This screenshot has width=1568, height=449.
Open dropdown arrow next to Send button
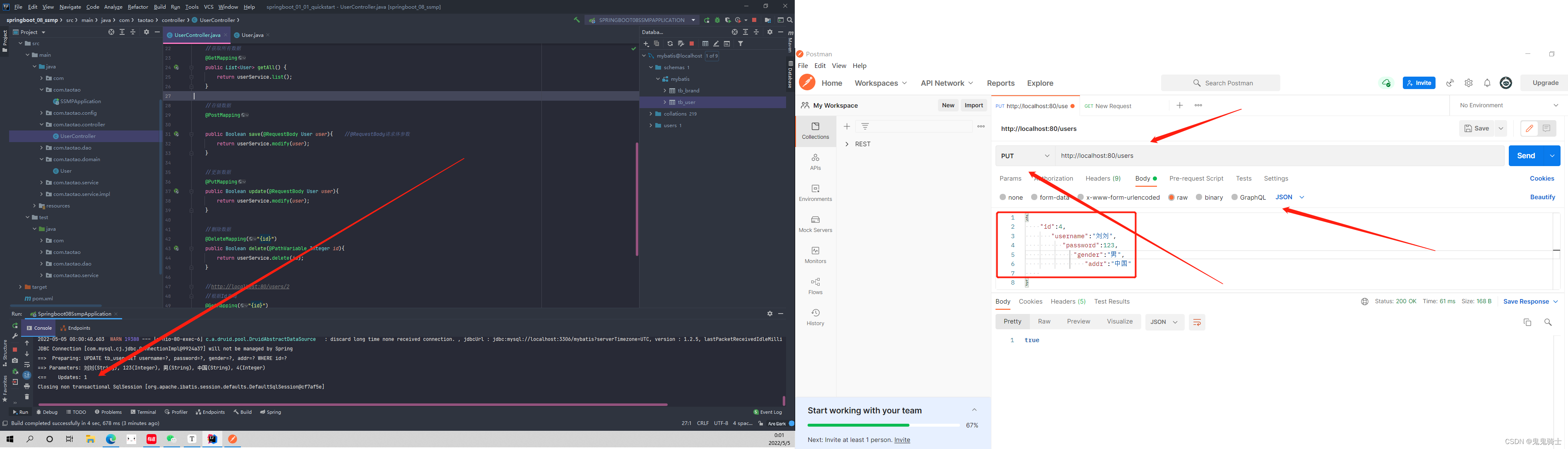[1553, 156]
